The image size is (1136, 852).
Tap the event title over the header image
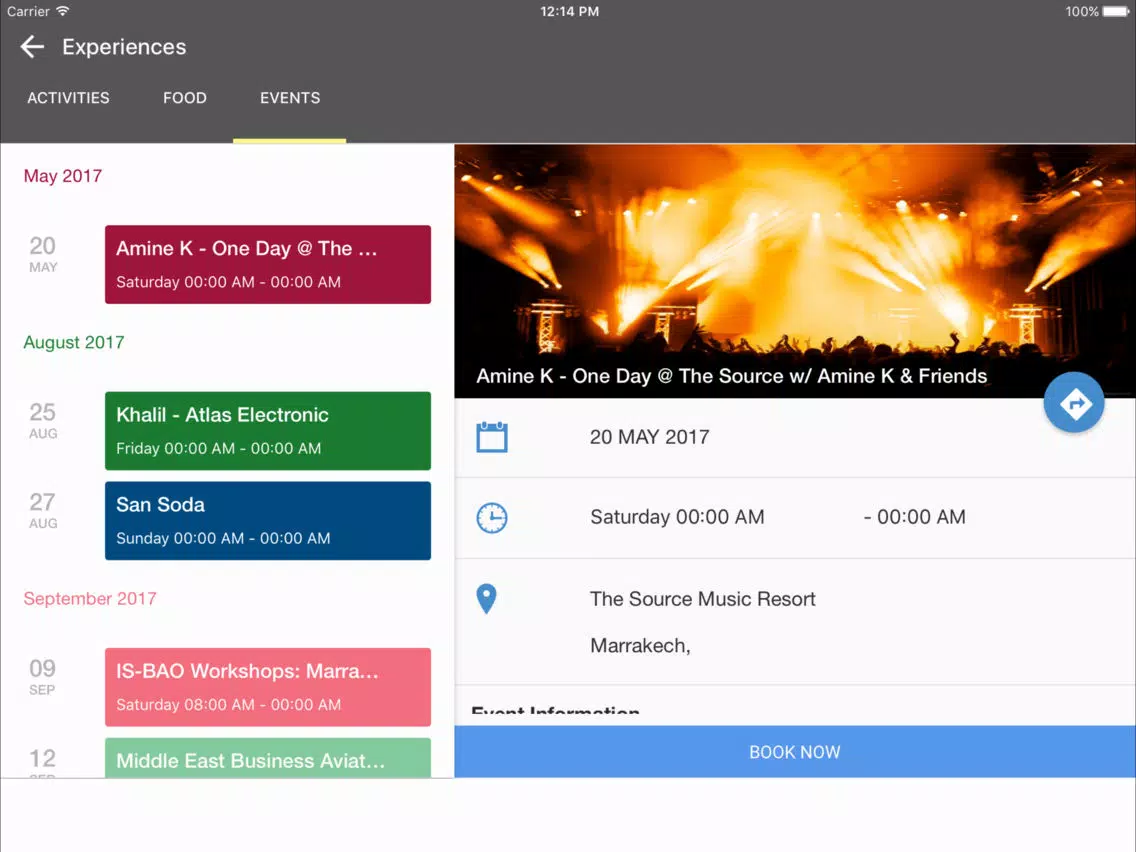[732, 376]
